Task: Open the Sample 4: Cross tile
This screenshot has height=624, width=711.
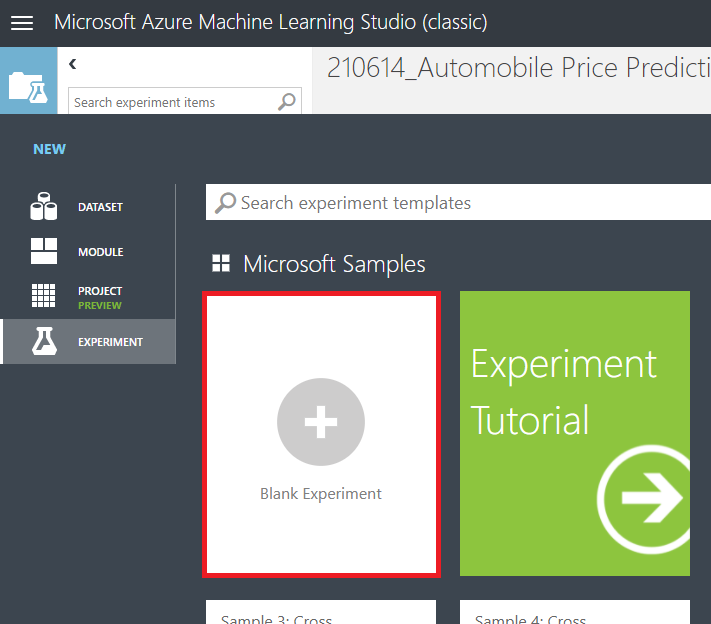Action: point(575,612)
